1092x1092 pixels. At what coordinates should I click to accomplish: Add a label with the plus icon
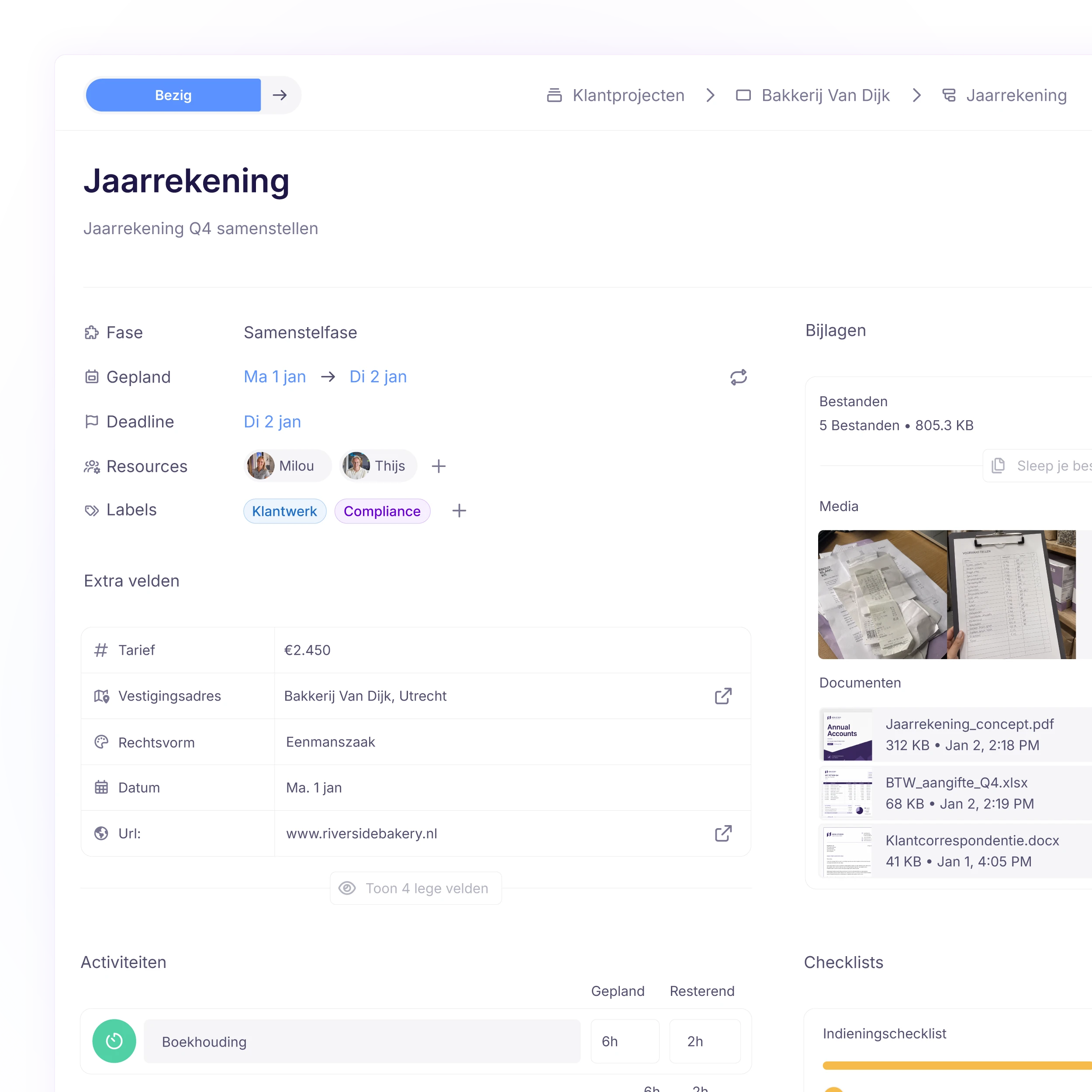click(x=460, y=511)
